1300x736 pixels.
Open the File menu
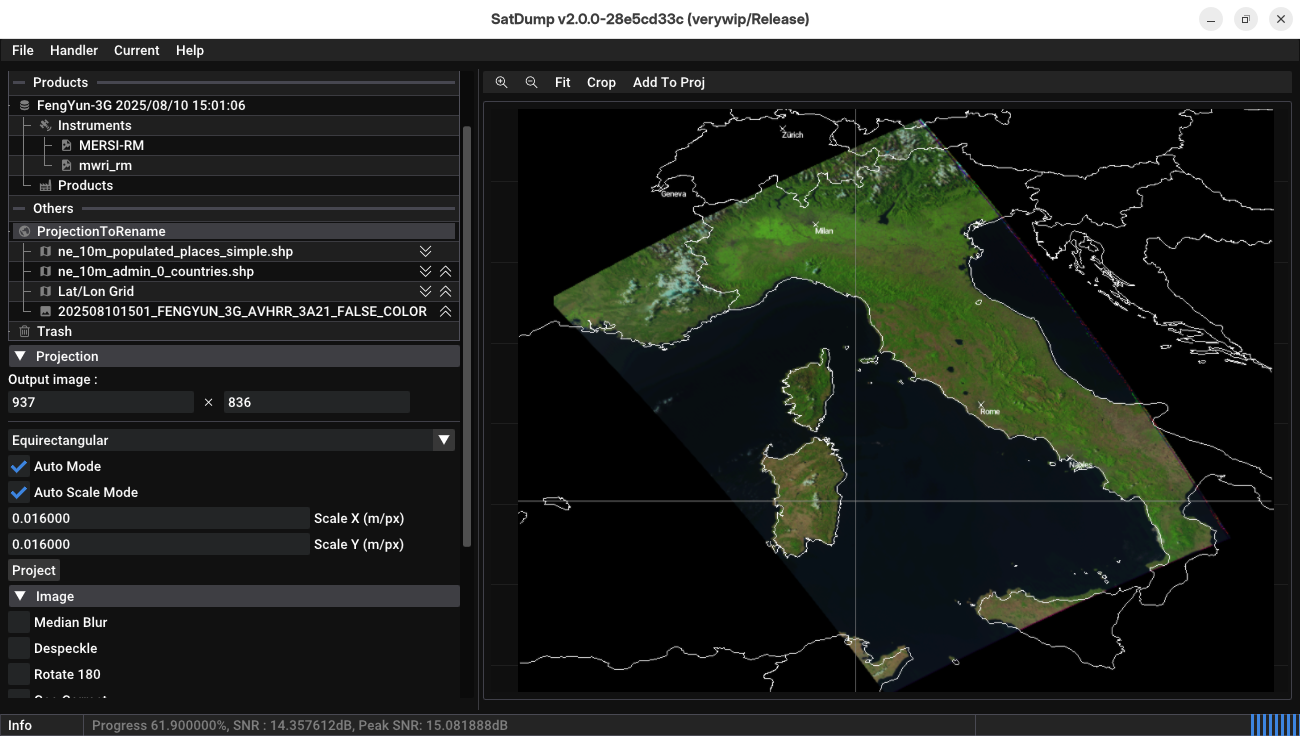23,50
